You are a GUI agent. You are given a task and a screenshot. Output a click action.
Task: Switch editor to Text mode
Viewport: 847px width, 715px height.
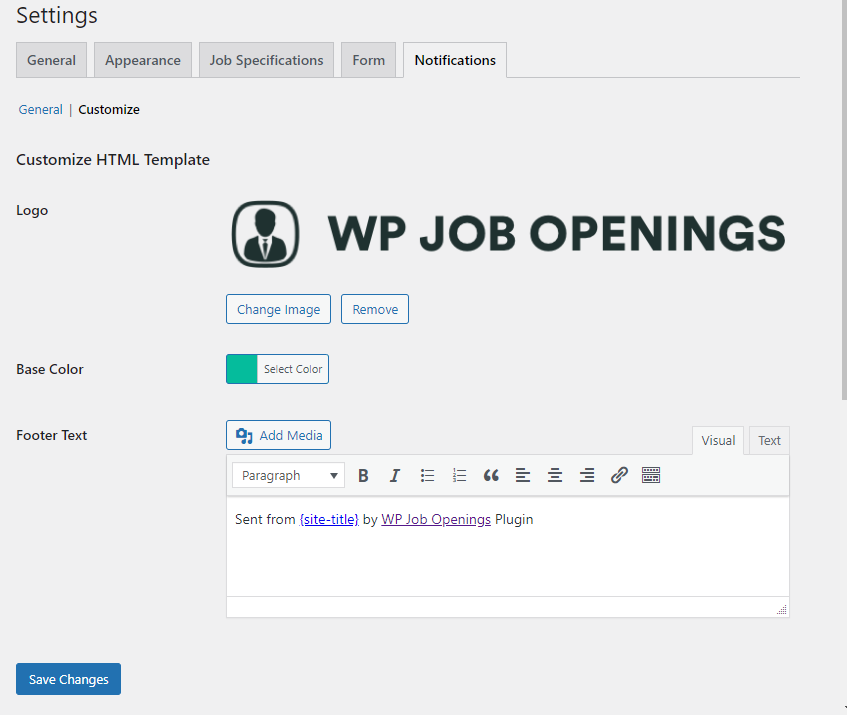[769, 441]
